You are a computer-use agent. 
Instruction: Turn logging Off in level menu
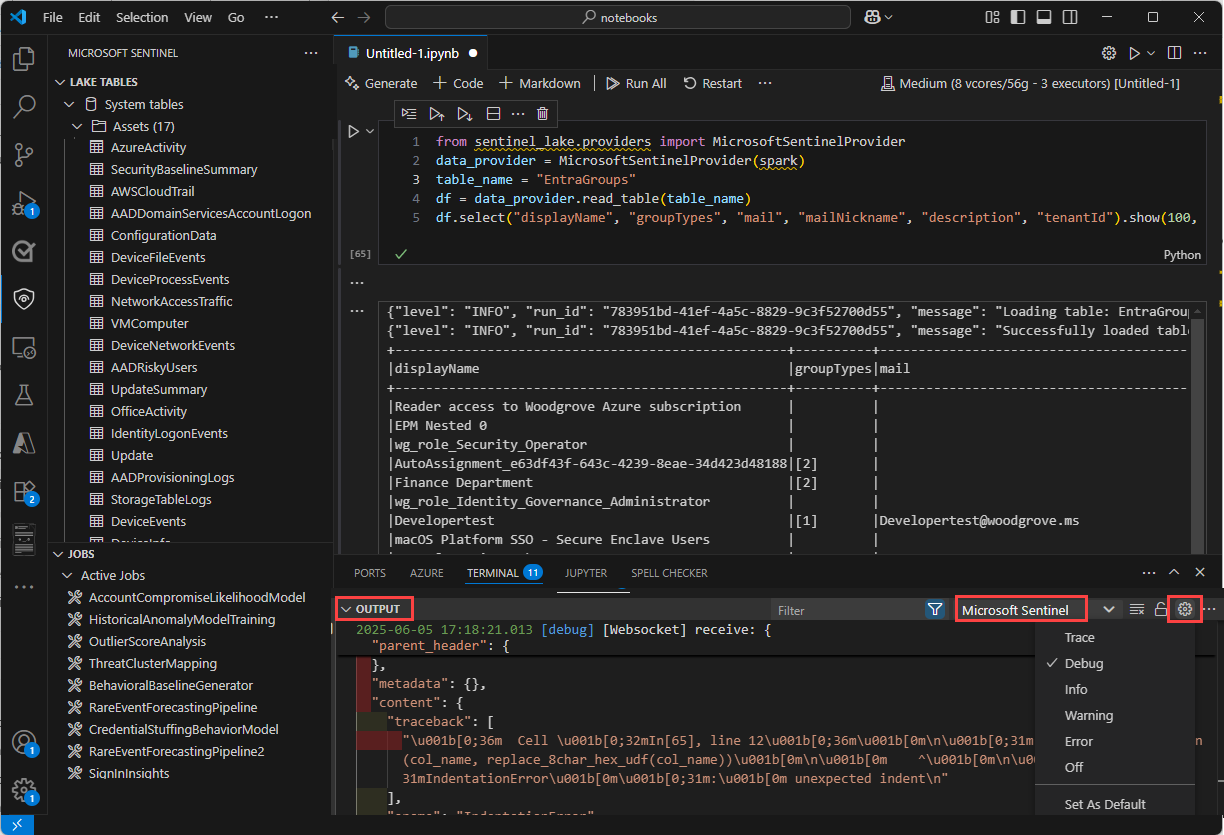pyautogui.click(x=1074, y=767)
